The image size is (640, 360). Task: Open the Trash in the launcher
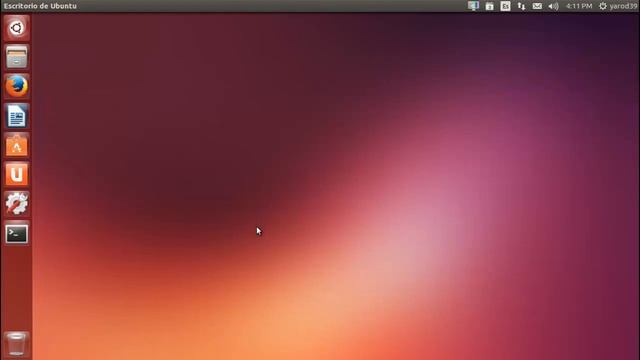pos(16,344)
